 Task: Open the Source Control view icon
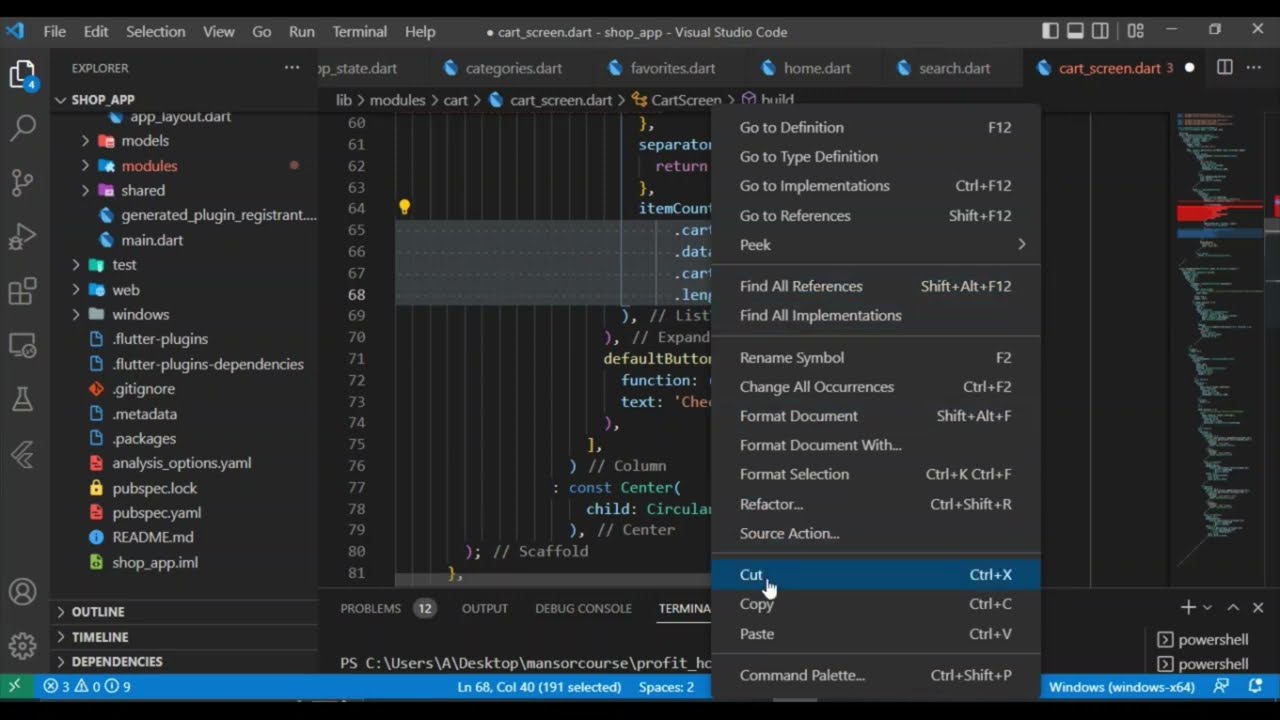22,183
